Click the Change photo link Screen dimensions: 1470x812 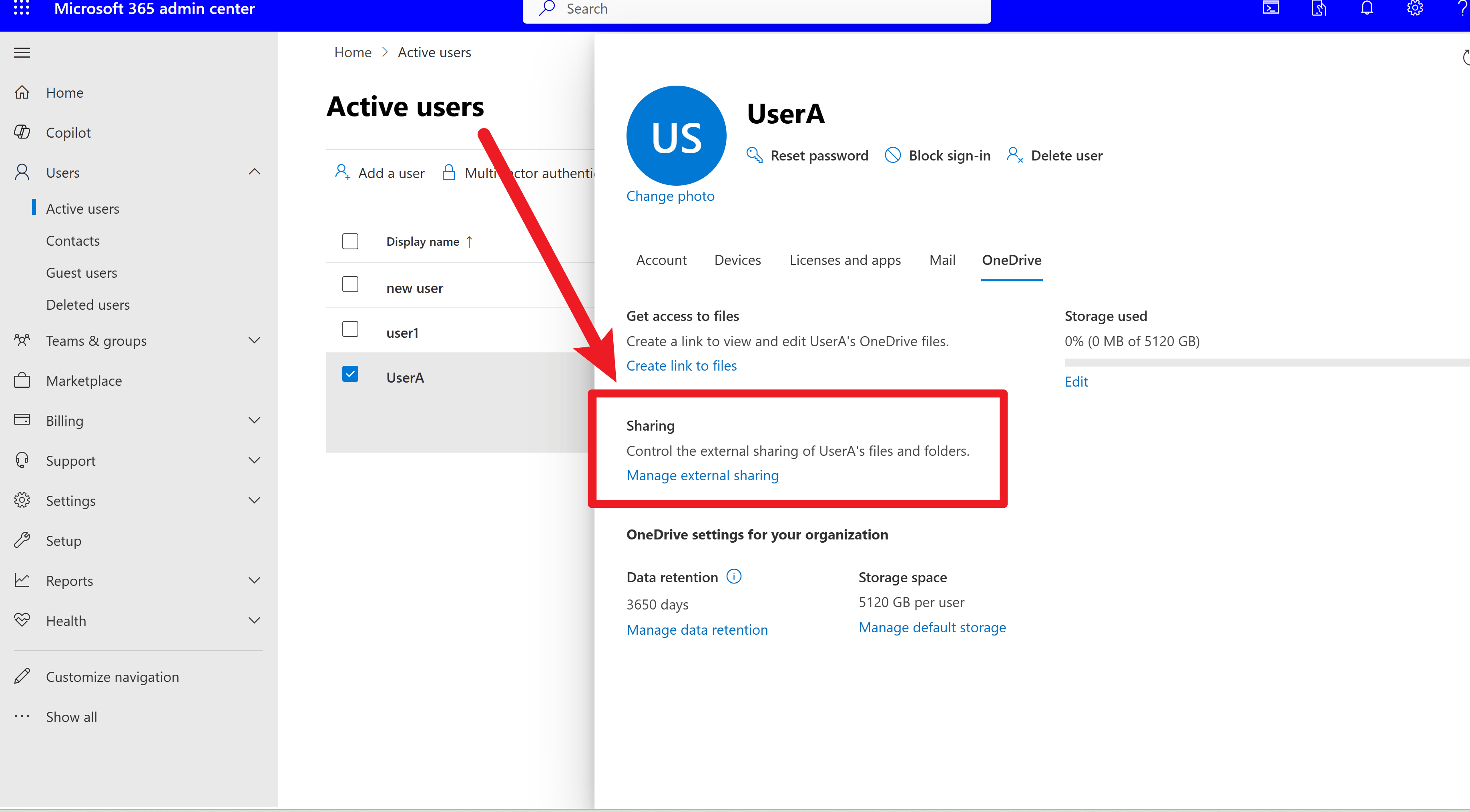670,196
